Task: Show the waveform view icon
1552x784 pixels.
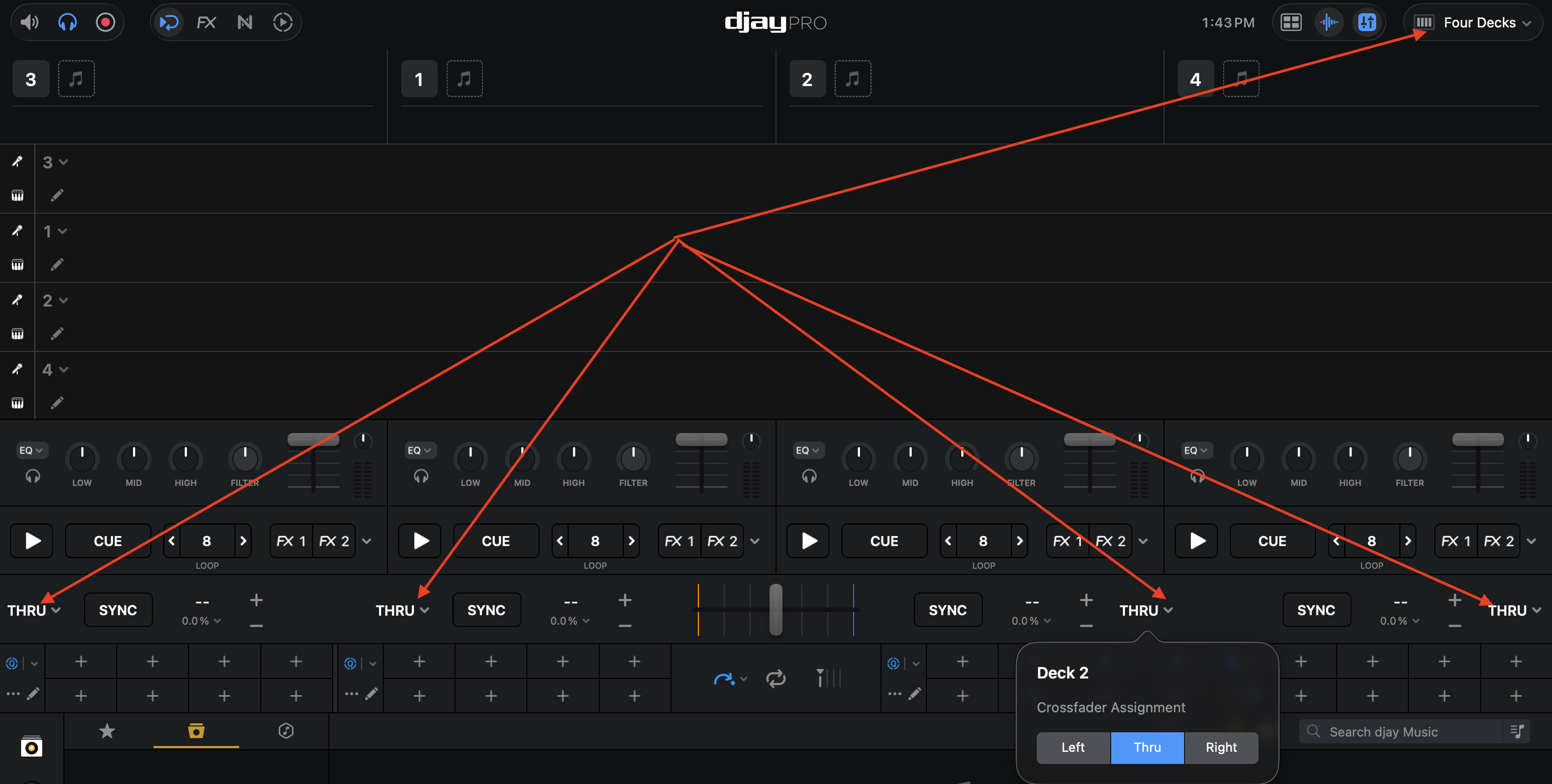Action: point(1329,23)
